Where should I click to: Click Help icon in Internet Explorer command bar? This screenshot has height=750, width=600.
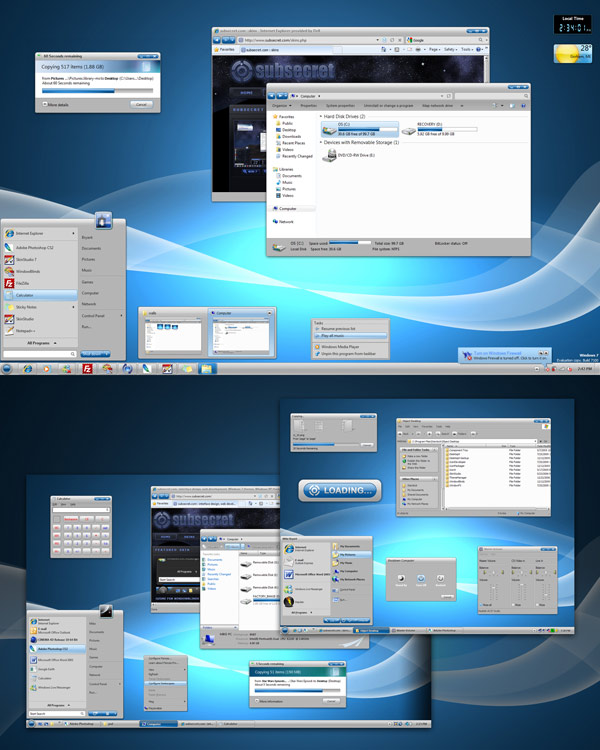click(478, 49)
